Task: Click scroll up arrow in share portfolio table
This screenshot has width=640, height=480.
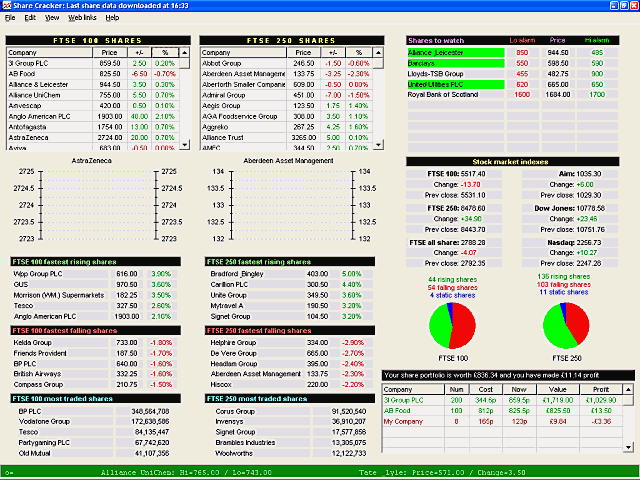Action: click(629, 389)
